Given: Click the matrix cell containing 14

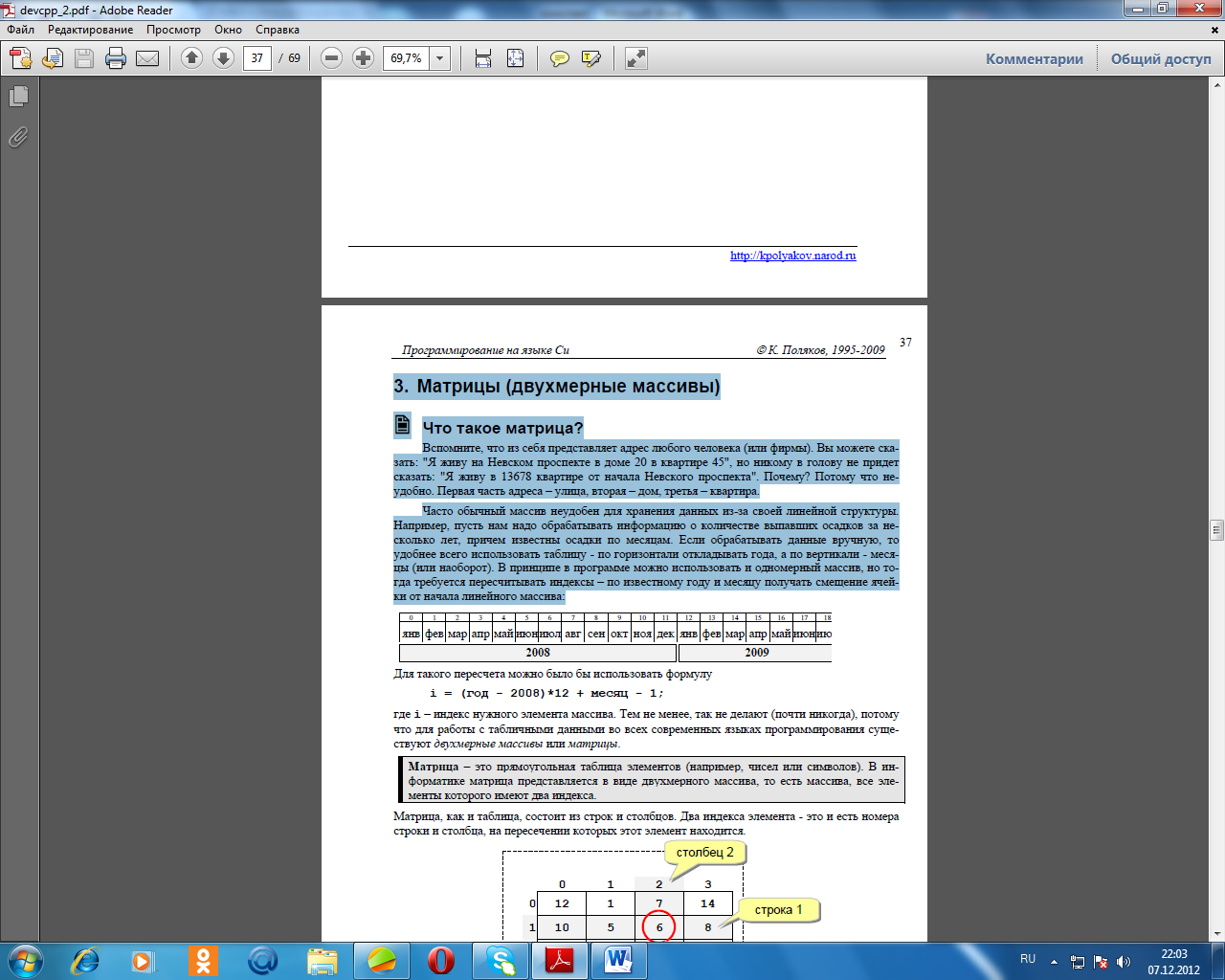Looking at the screenshot, I should pos(708,903).
